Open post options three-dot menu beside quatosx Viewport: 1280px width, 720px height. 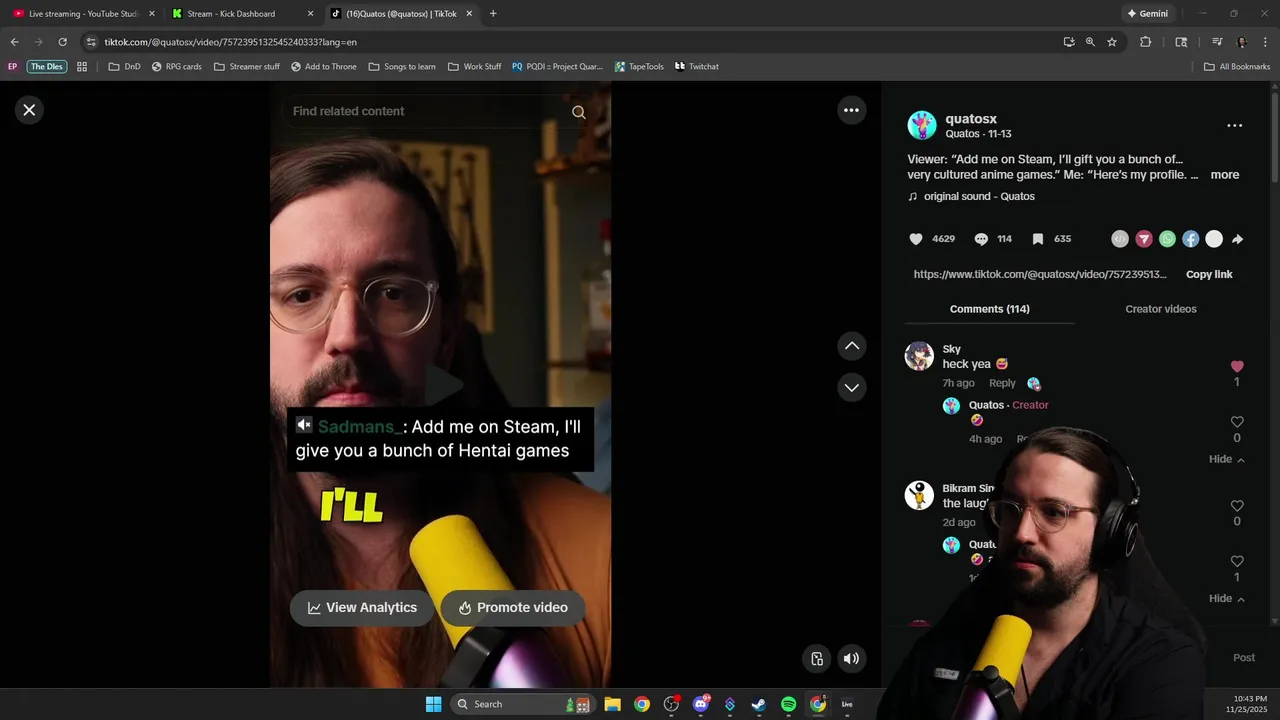1235,125
